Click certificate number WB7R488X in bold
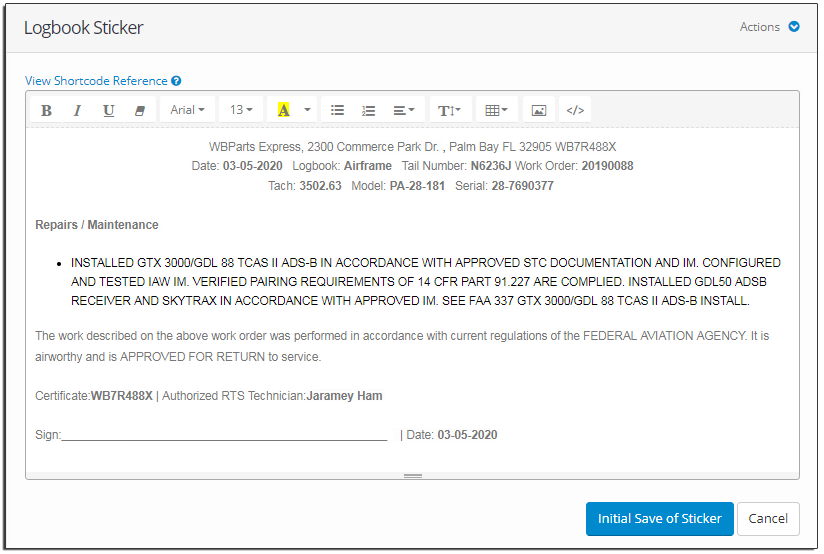 122,396
